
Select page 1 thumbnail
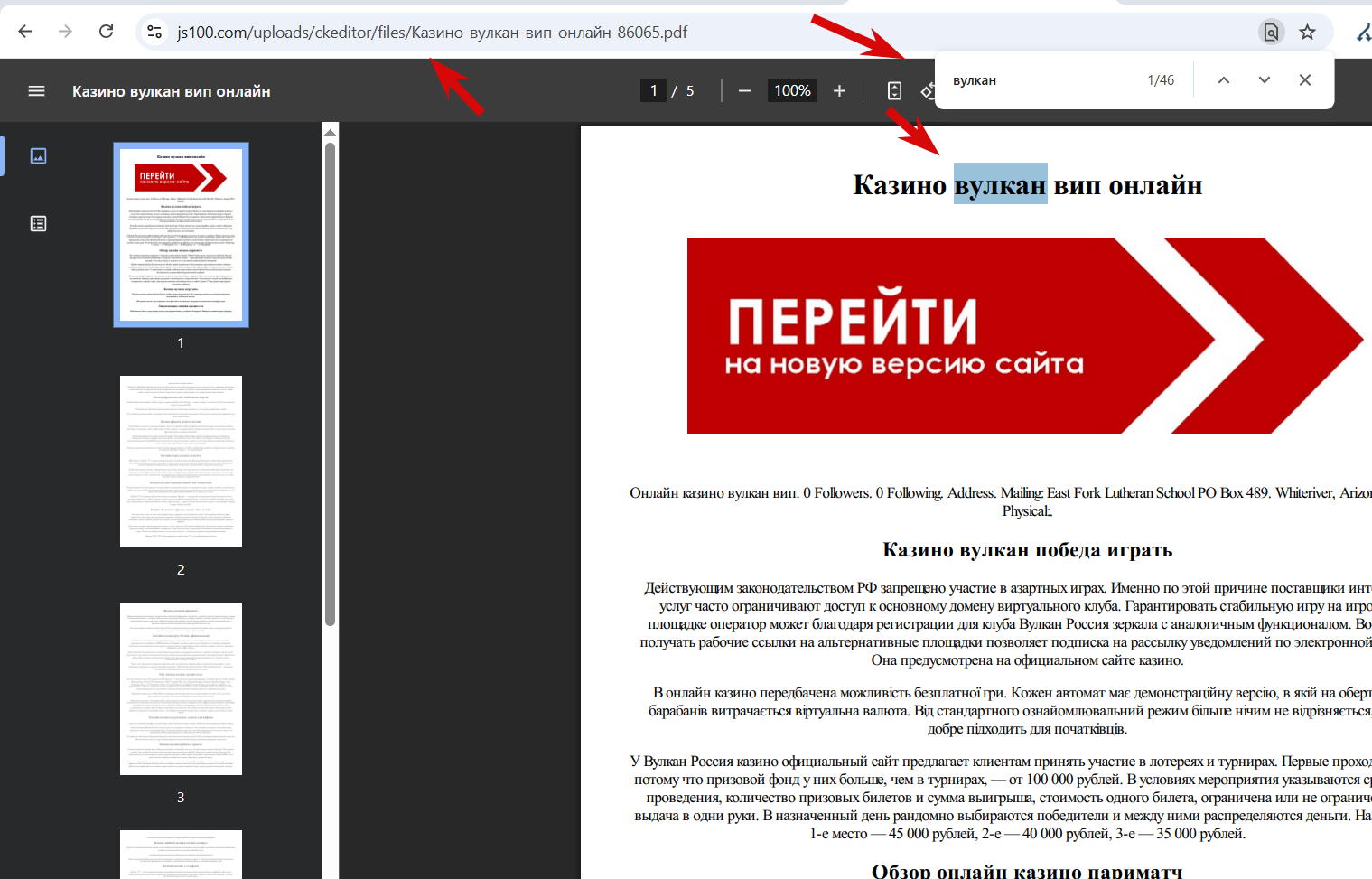coord(181,235)
